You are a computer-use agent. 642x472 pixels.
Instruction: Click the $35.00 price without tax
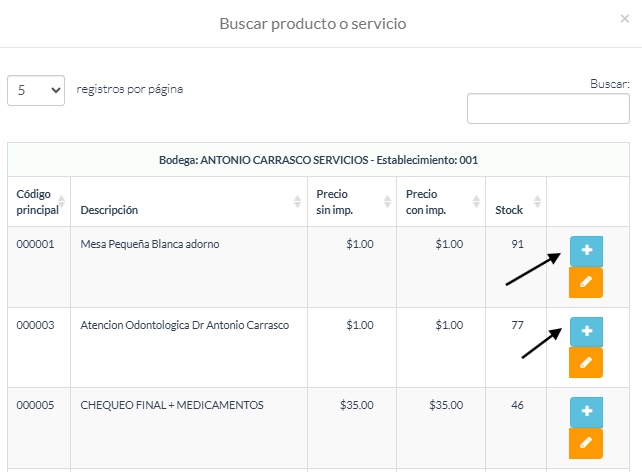pos(357,405)
